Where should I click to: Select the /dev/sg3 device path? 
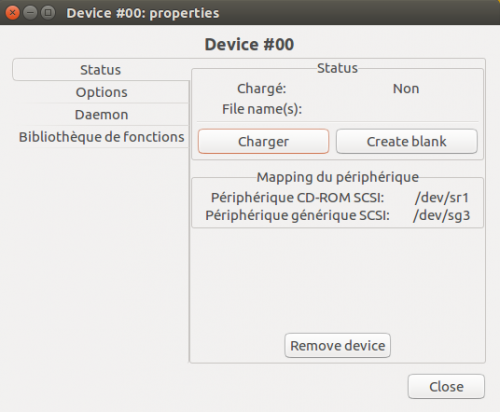click(x=441, y=215)
